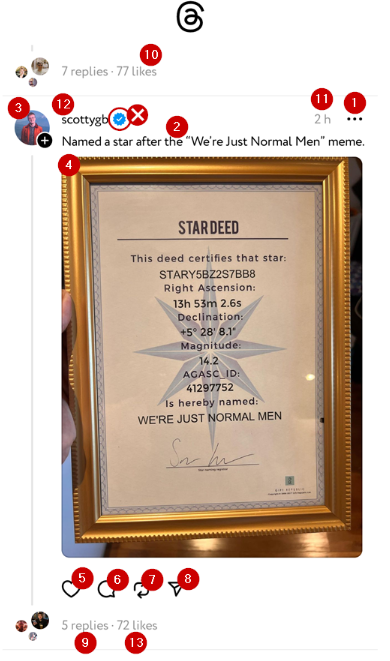Screen dimensions: 390x661
Task: Click the scottygb username
Action: click(85, 120)
